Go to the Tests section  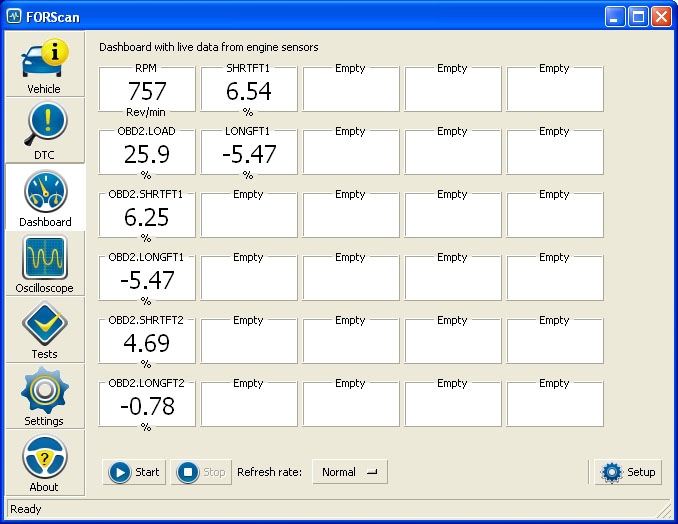(x=43, y=330)
